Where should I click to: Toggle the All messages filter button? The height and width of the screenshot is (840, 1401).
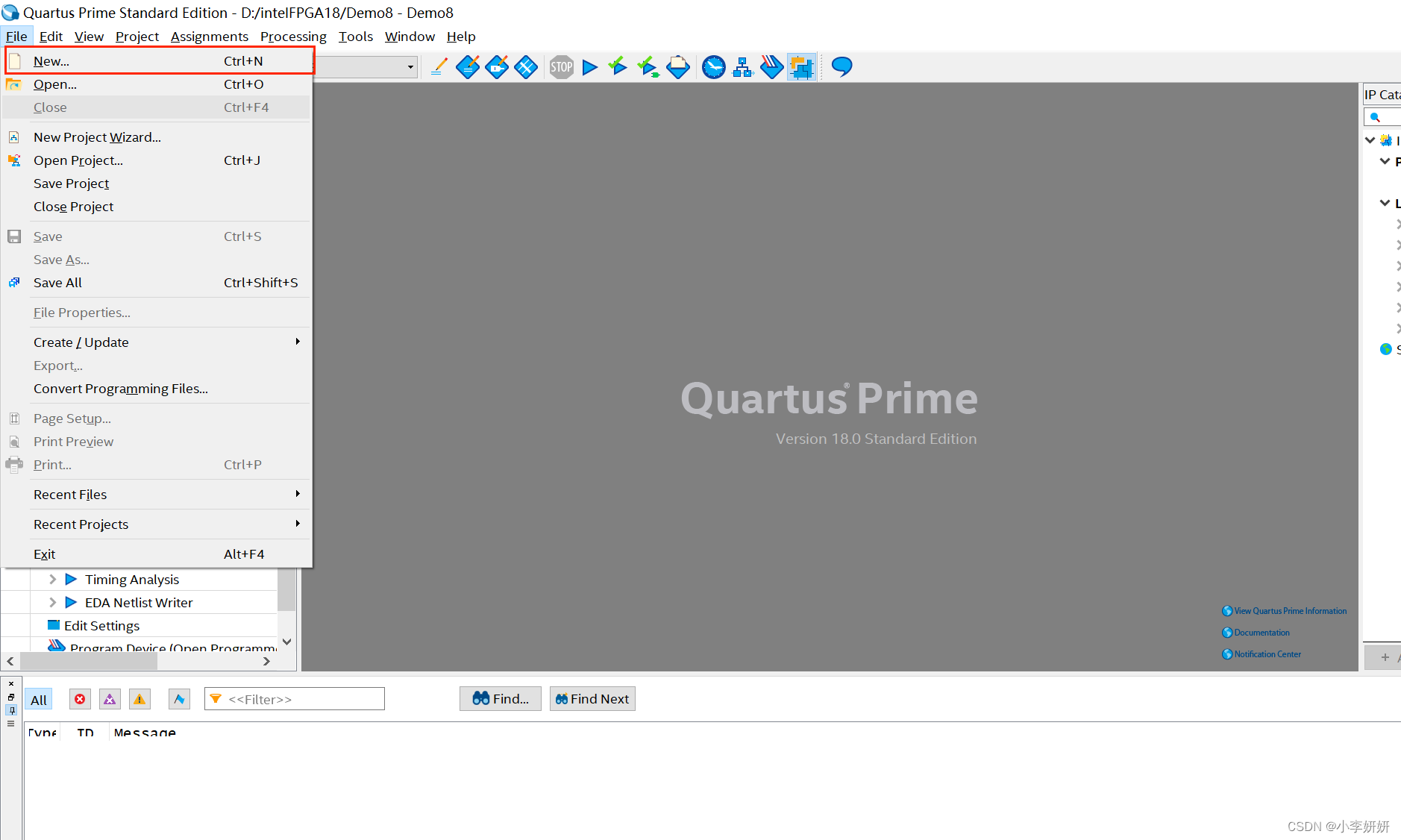(39, 699)
